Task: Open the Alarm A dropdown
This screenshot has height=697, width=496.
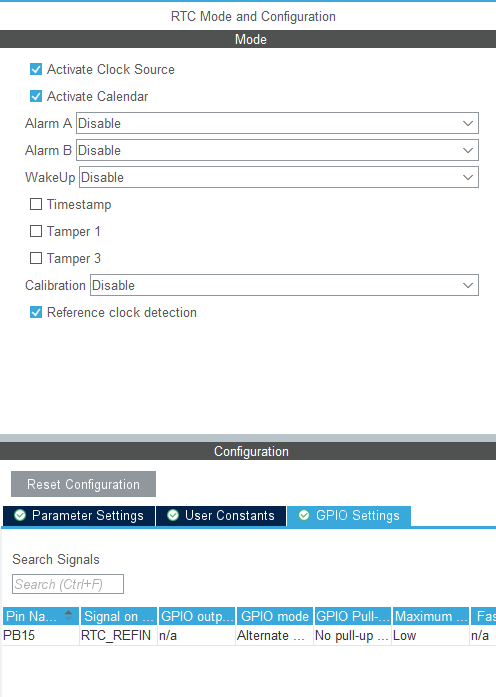Action: pos(277,123)
